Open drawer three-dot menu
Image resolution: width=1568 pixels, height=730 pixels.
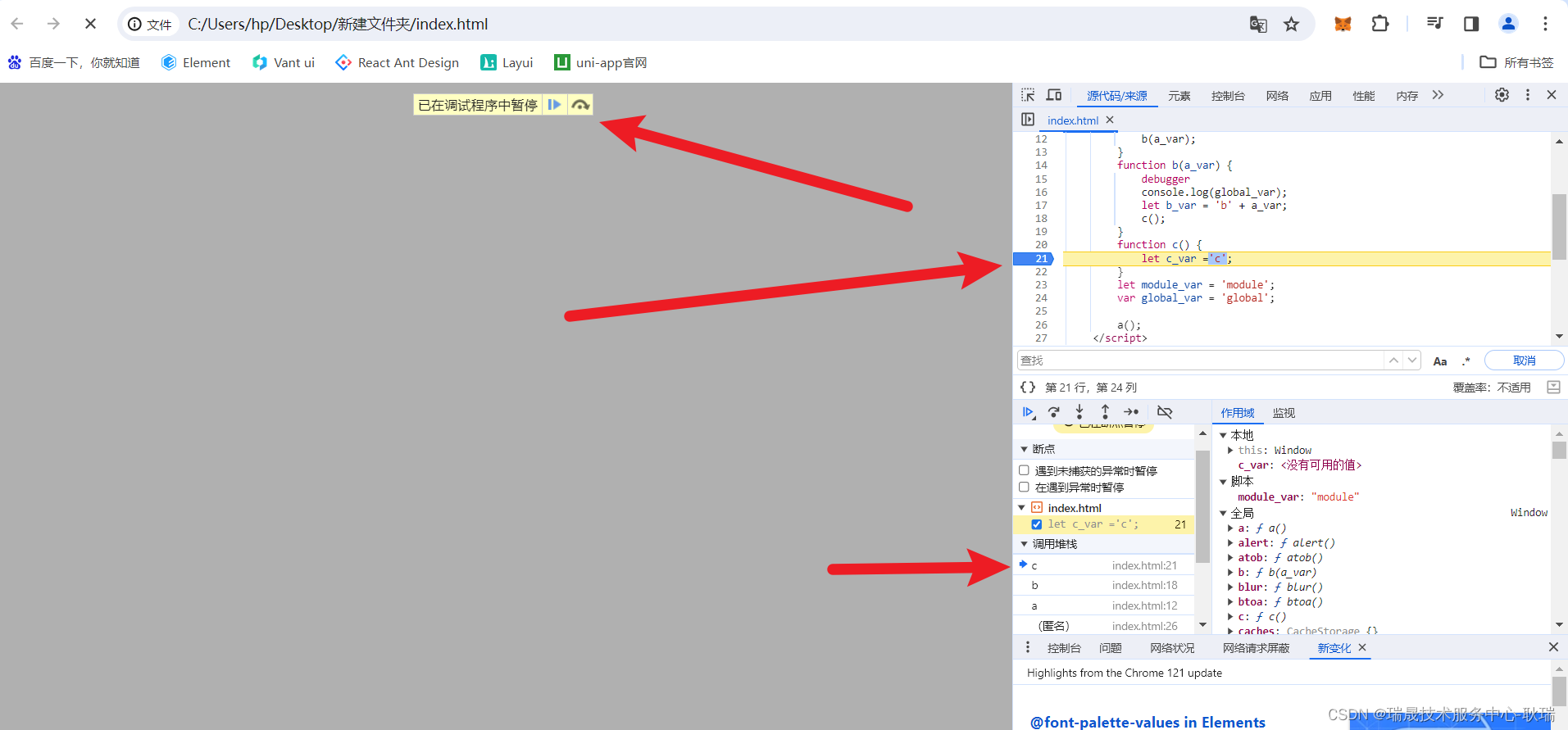click(1028, 647)
